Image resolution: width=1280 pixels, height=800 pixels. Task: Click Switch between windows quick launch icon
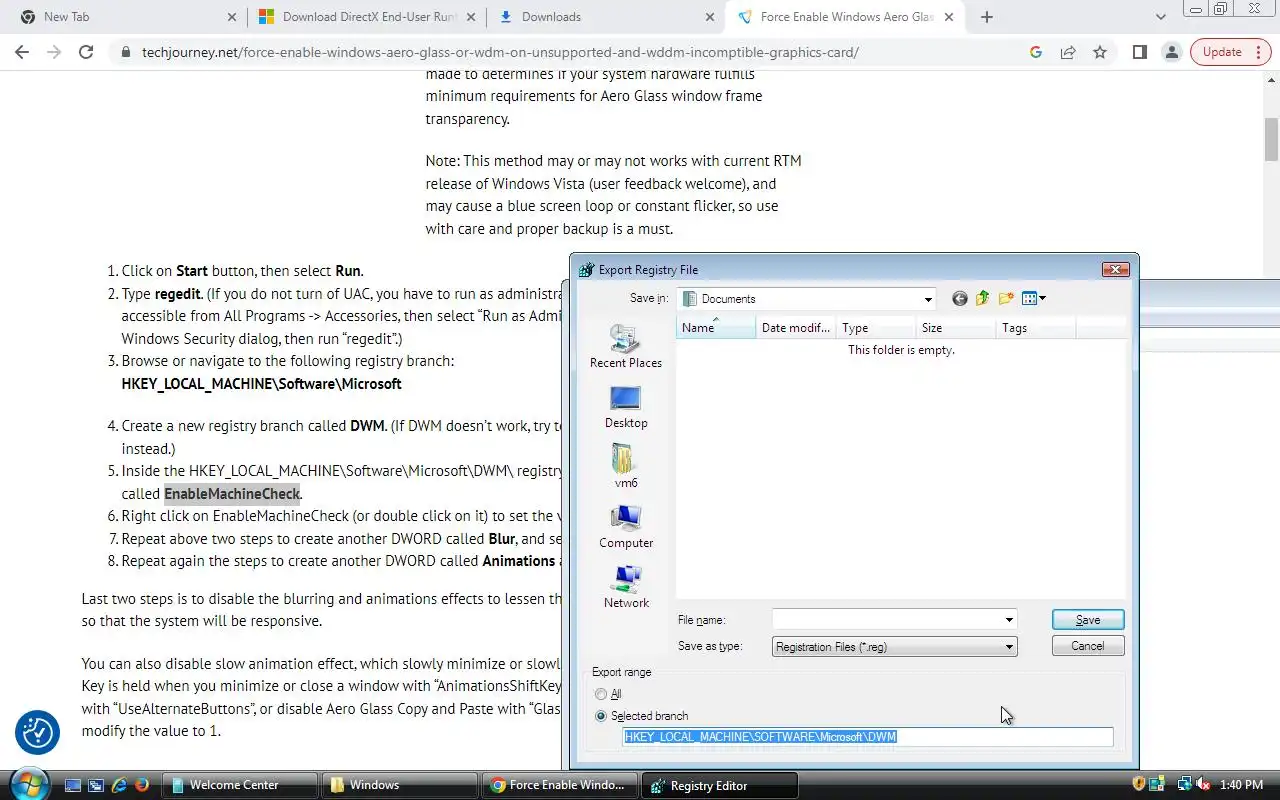click(x=96, y=785)
